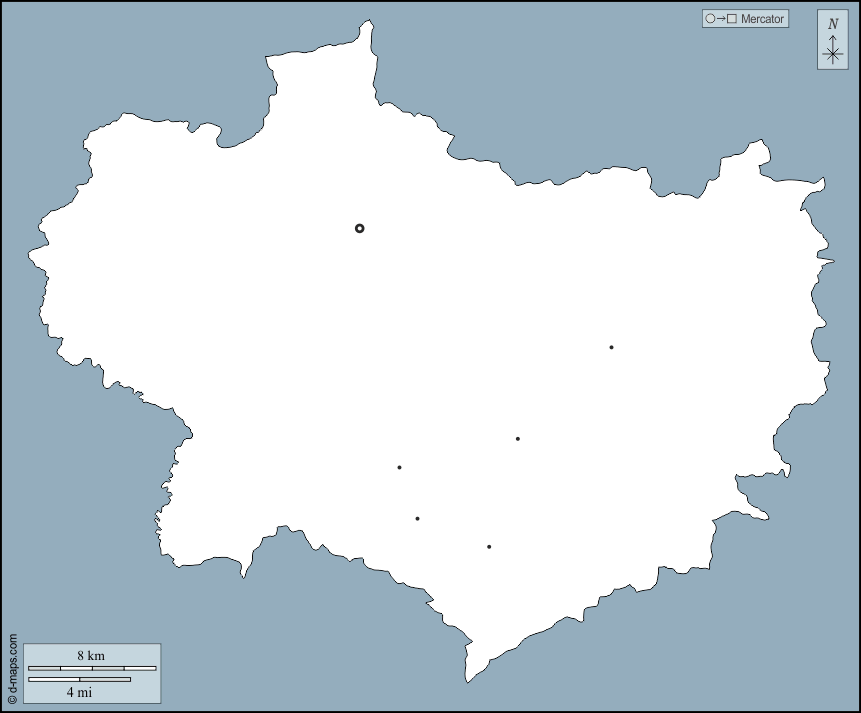
Task: Click the southernmost small city dot
Action: click(x=489, y=546)
